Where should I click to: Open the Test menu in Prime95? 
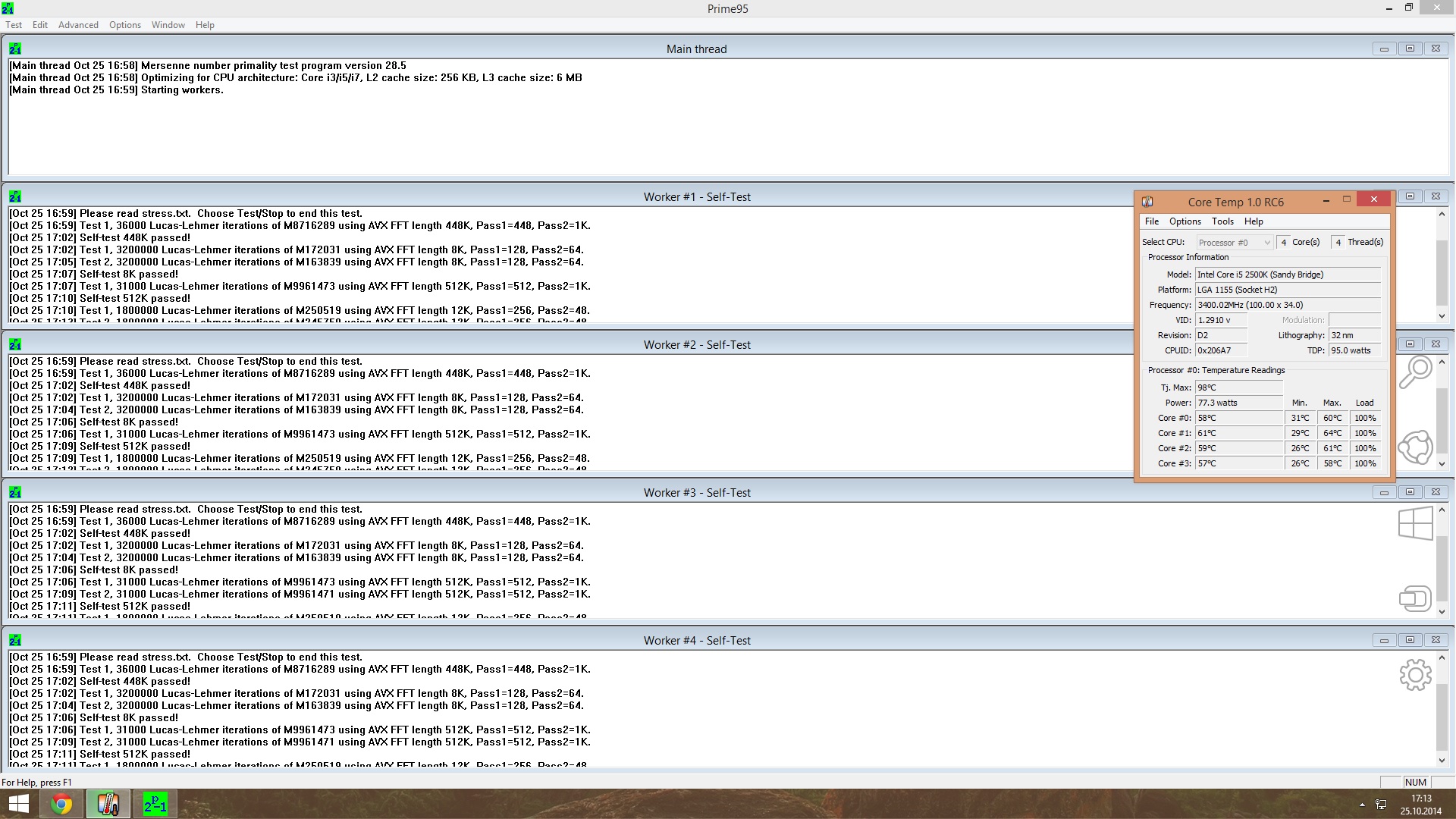(14, 25)
